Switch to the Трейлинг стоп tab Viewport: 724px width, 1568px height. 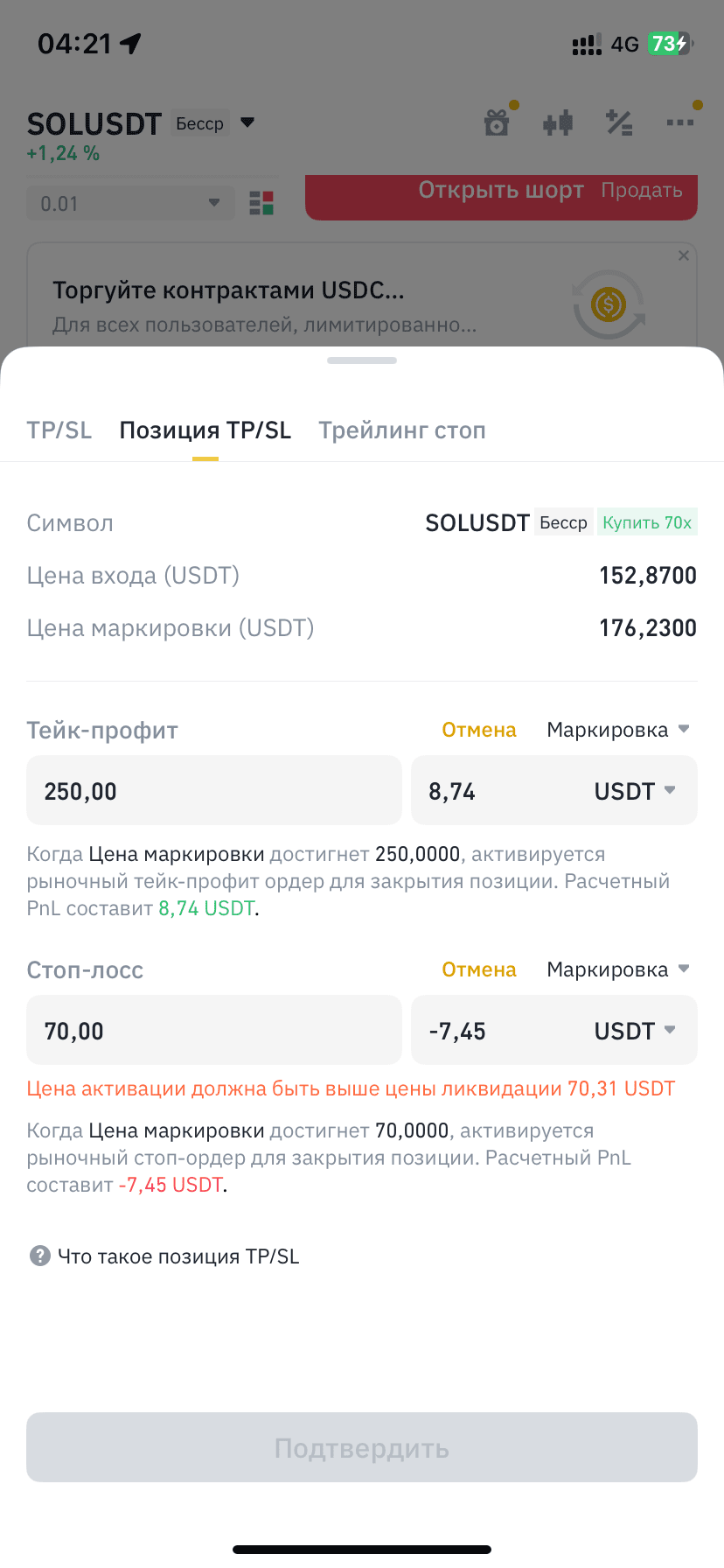pyautogui.click(x=402, y=430)
